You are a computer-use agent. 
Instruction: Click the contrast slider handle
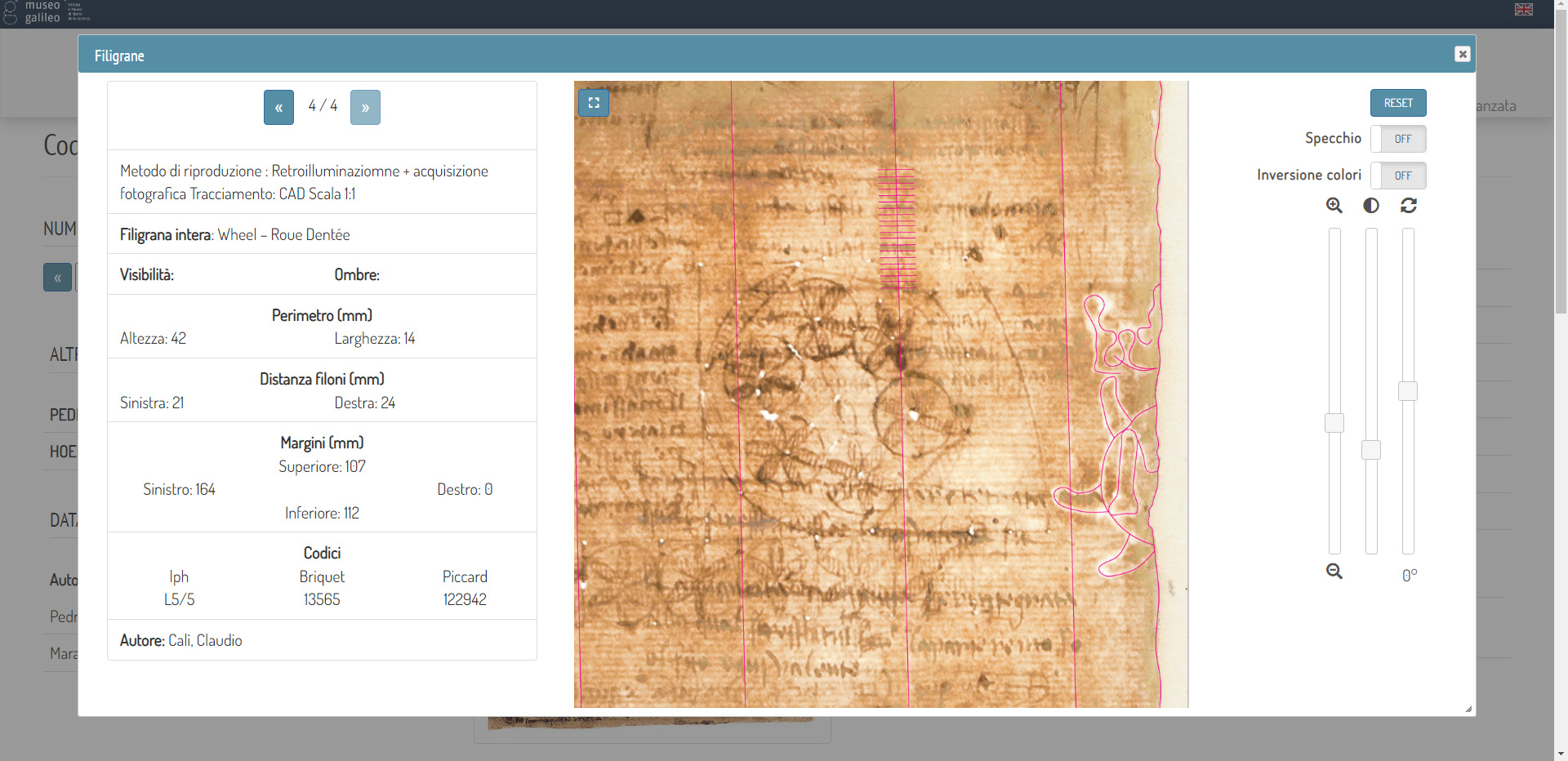1371,450
